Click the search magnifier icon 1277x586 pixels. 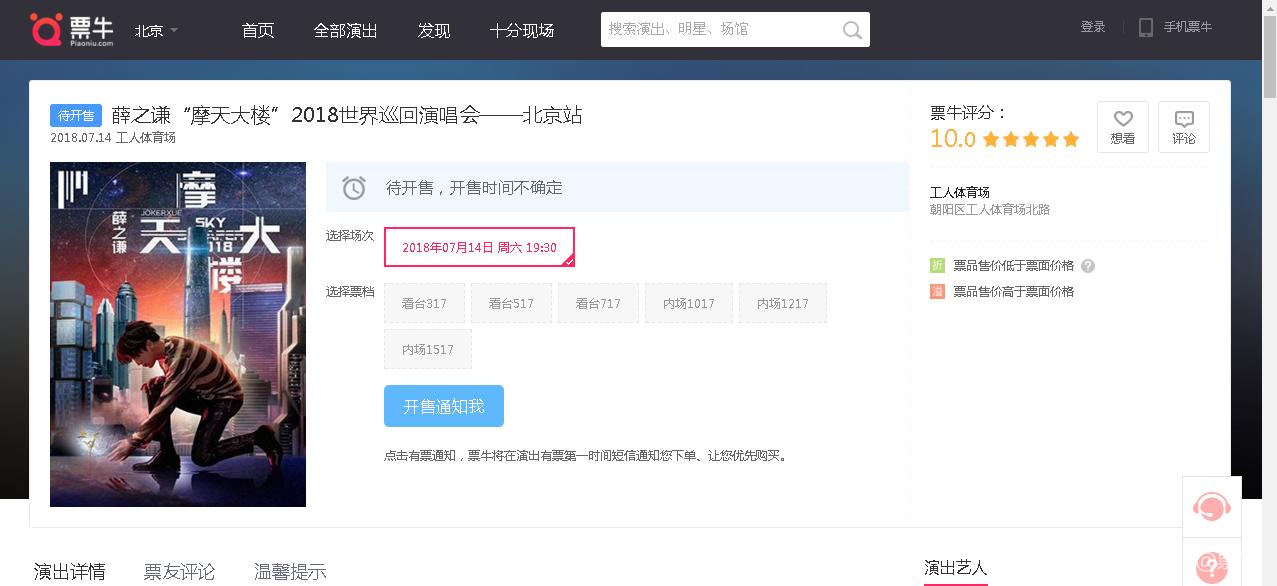coord(852,30)
